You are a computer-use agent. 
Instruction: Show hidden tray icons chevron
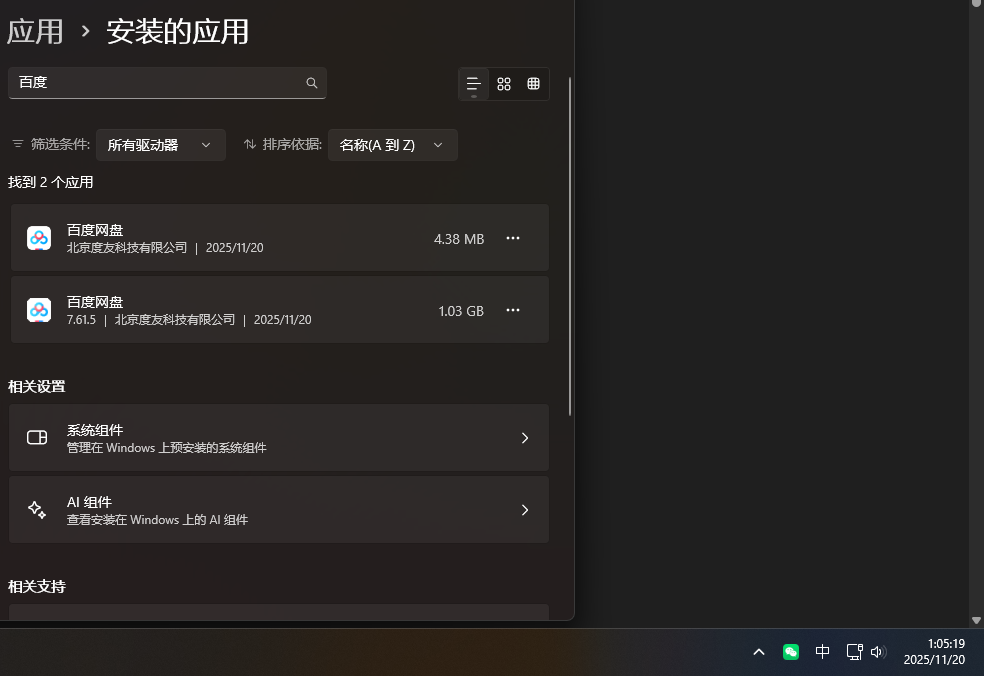(759, 652)
